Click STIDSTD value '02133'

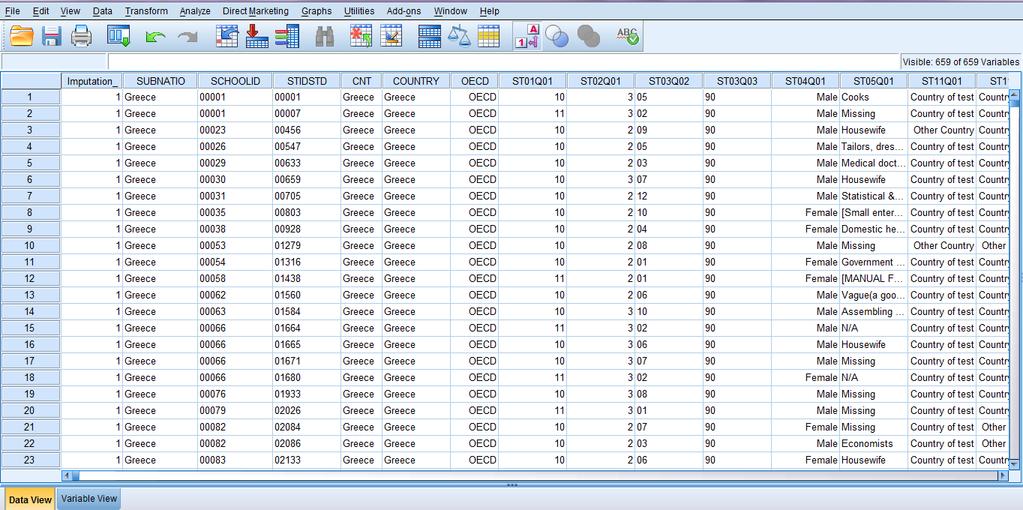click(307, 460)
